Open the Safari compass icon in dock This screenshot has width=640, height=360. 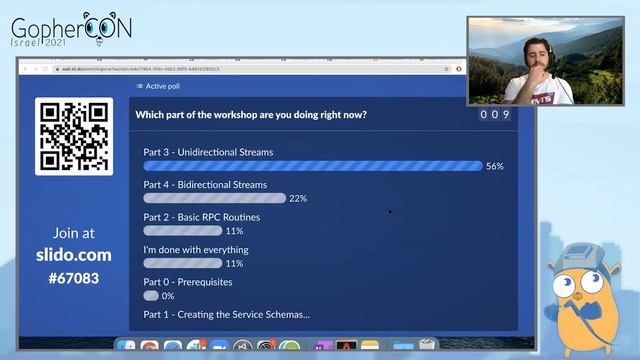coord(173,345)
